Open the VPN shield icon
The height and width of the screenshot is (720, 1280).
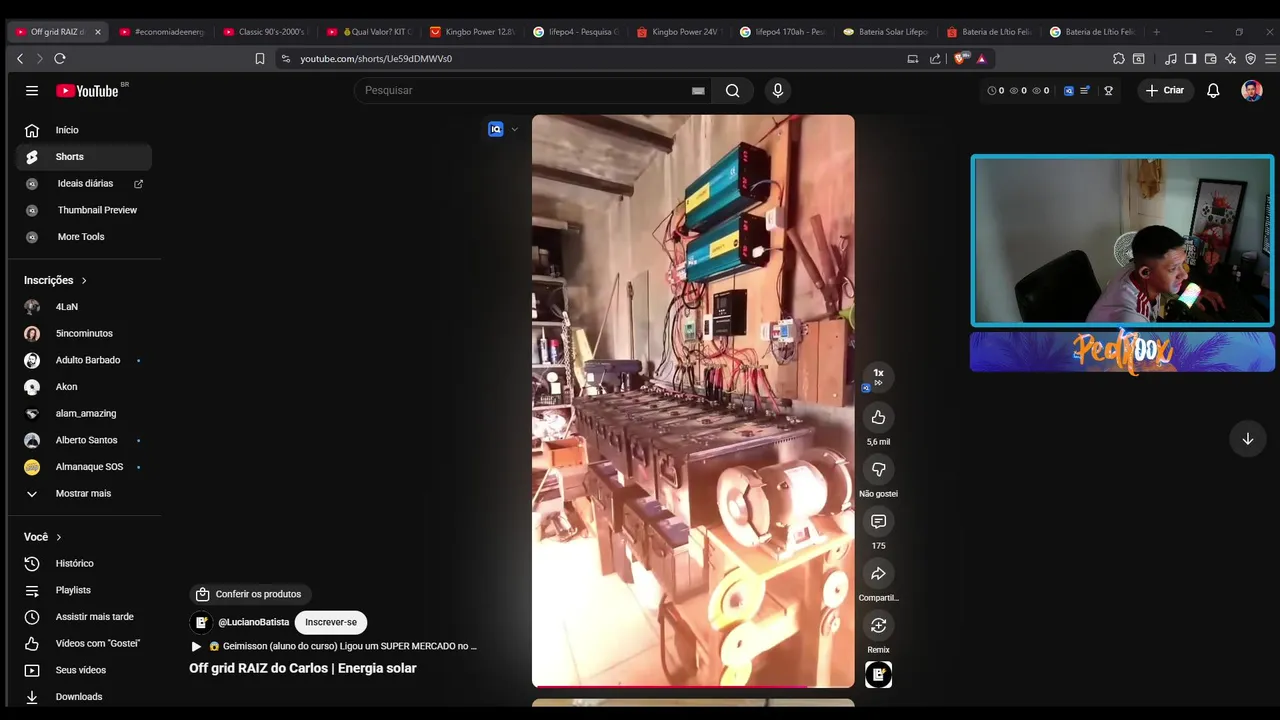[x=1250, y=59]
